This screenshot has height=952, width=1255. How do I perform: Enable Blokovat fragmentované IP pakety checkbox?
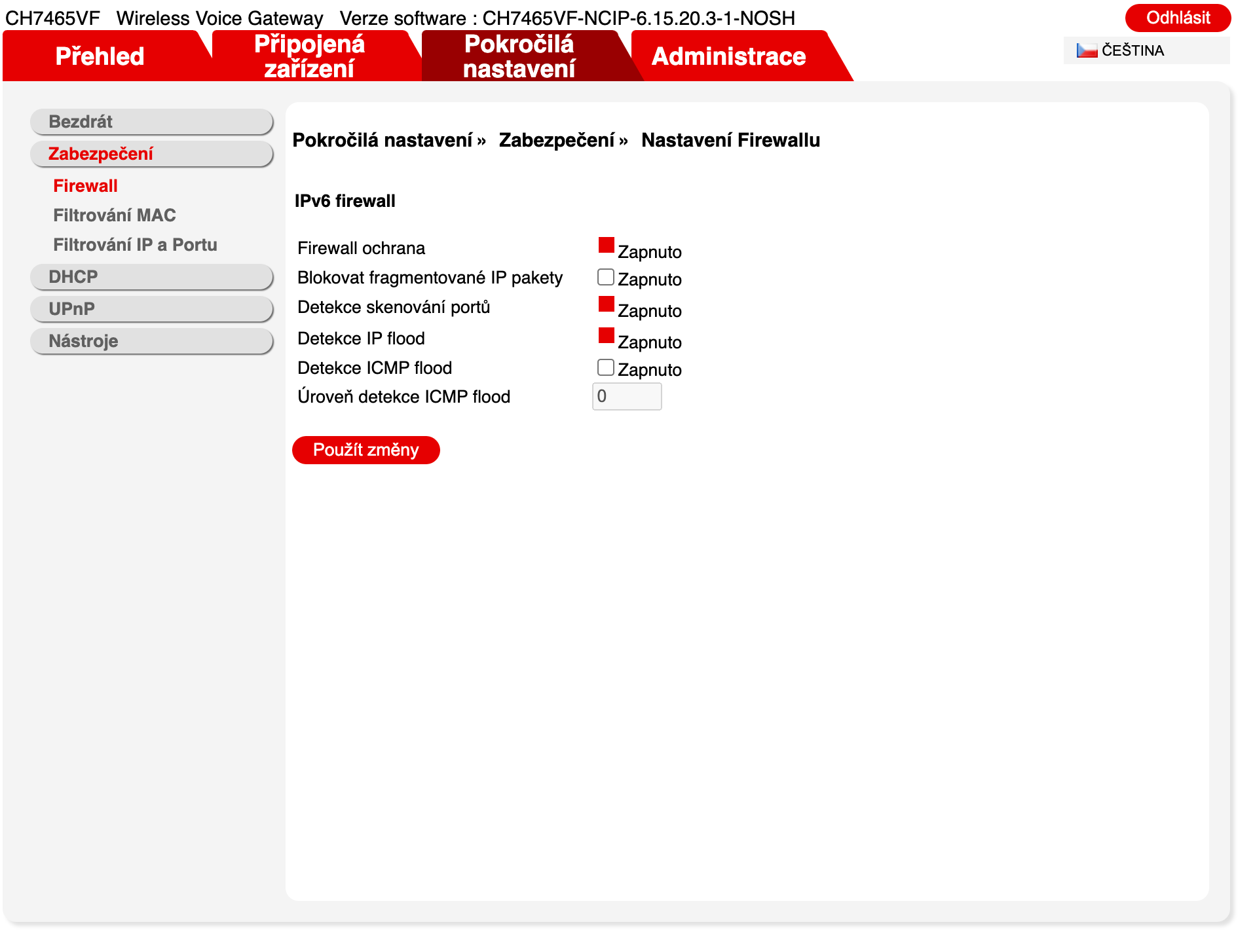pyautogui.click(x=606, y=277)
